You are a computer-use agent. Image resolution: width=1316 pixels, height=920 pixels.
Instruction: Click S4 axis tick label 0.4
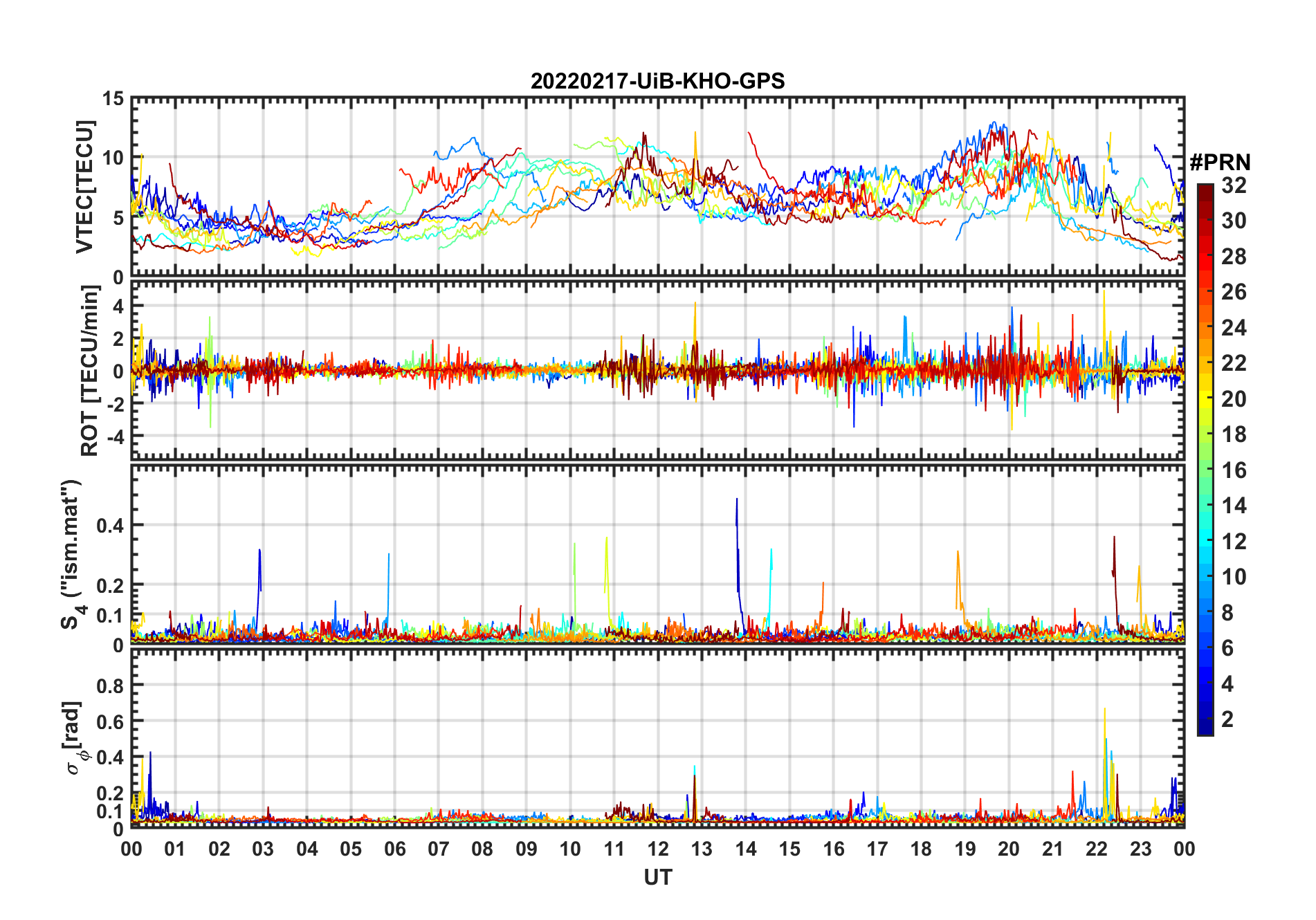click(x=111, y=526)
